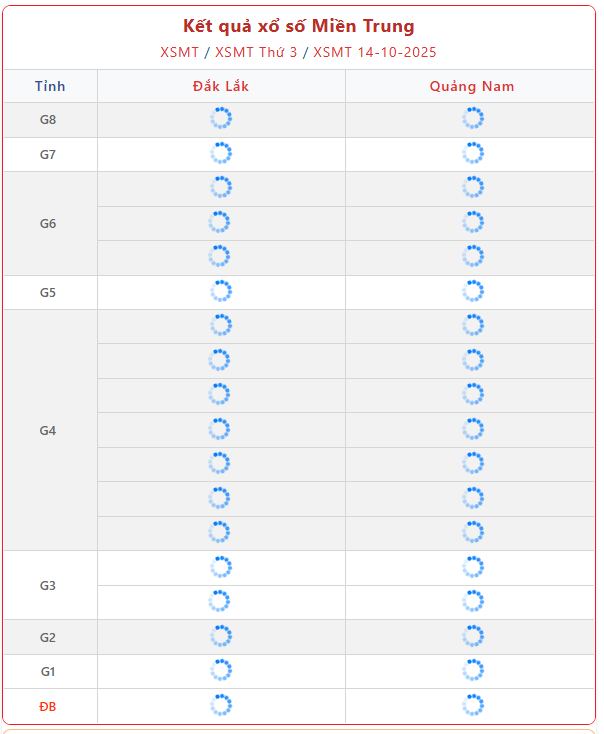Screen dimensions: 604x734
Task: Open the XSMT breadcrumb link
Action: (179, 52)
